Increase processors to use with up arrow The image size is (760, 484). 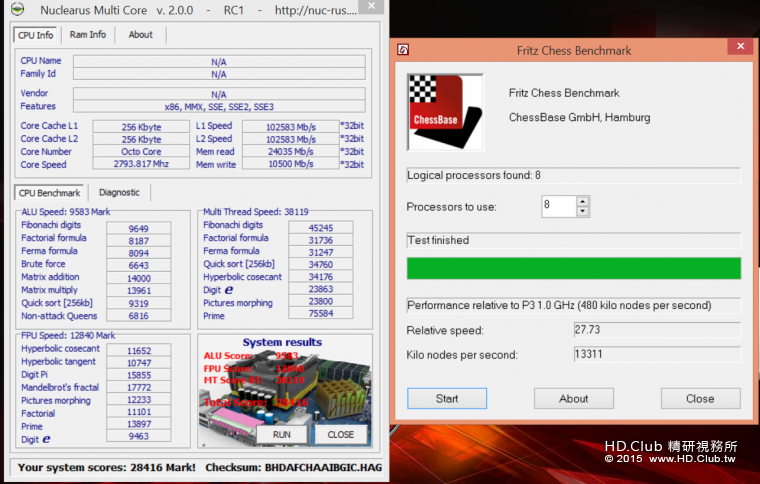click(583, 201)
